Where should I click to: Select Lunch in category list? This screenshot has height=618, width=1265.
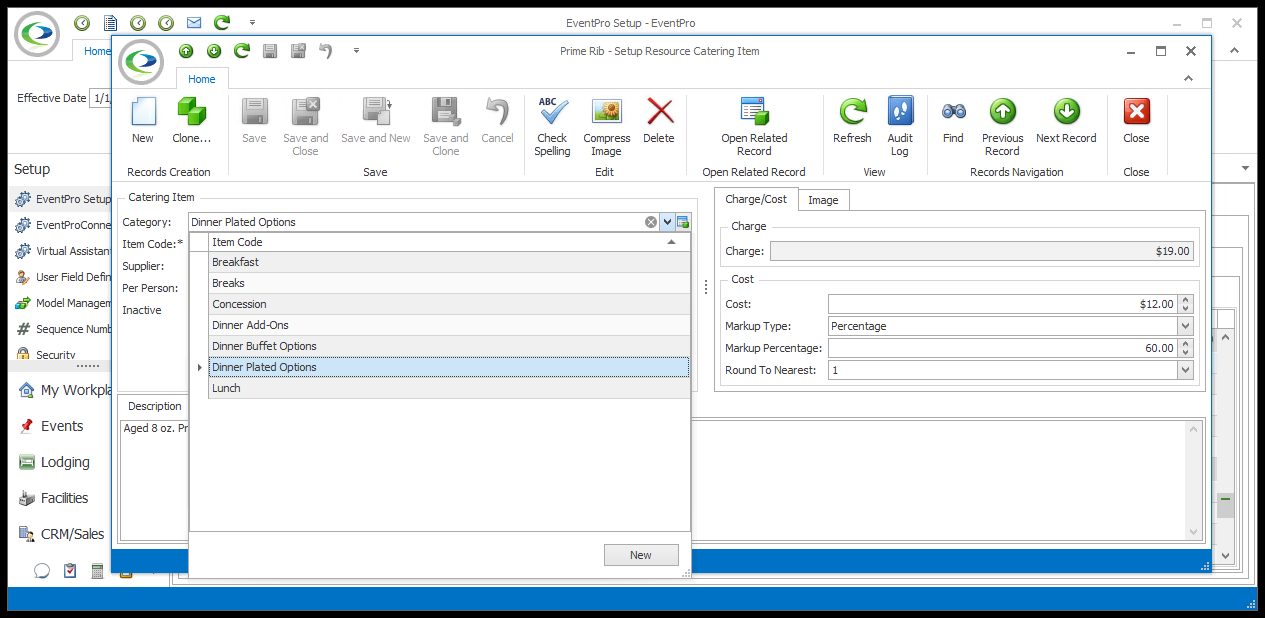[449, 388]
